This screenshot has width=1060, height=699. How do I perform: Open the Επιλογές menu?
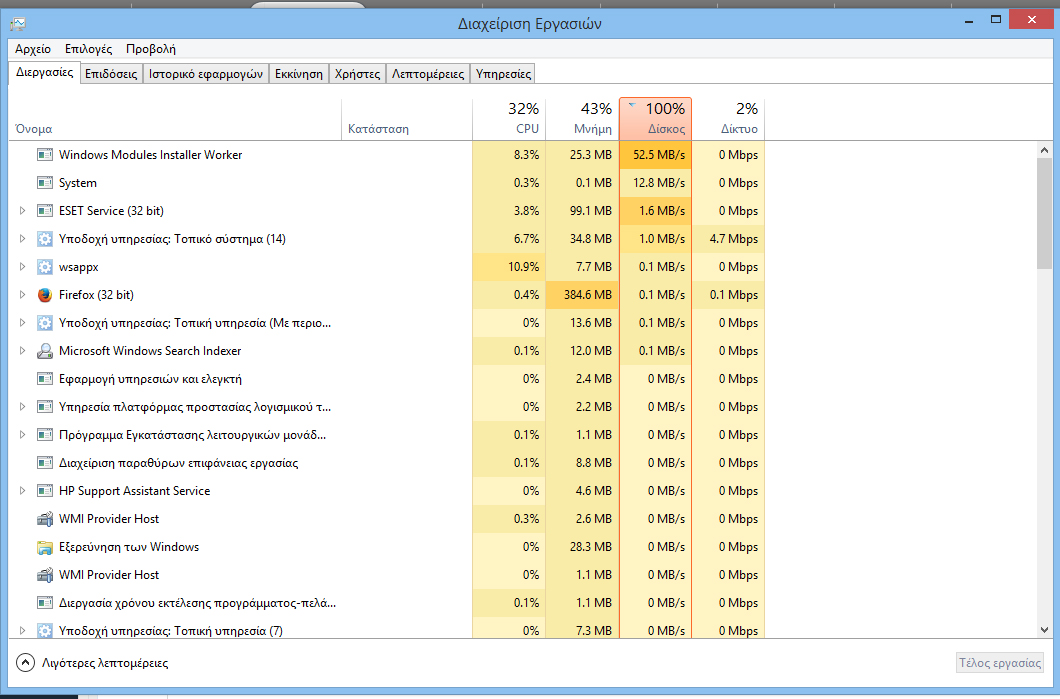(x=89, y=49)
